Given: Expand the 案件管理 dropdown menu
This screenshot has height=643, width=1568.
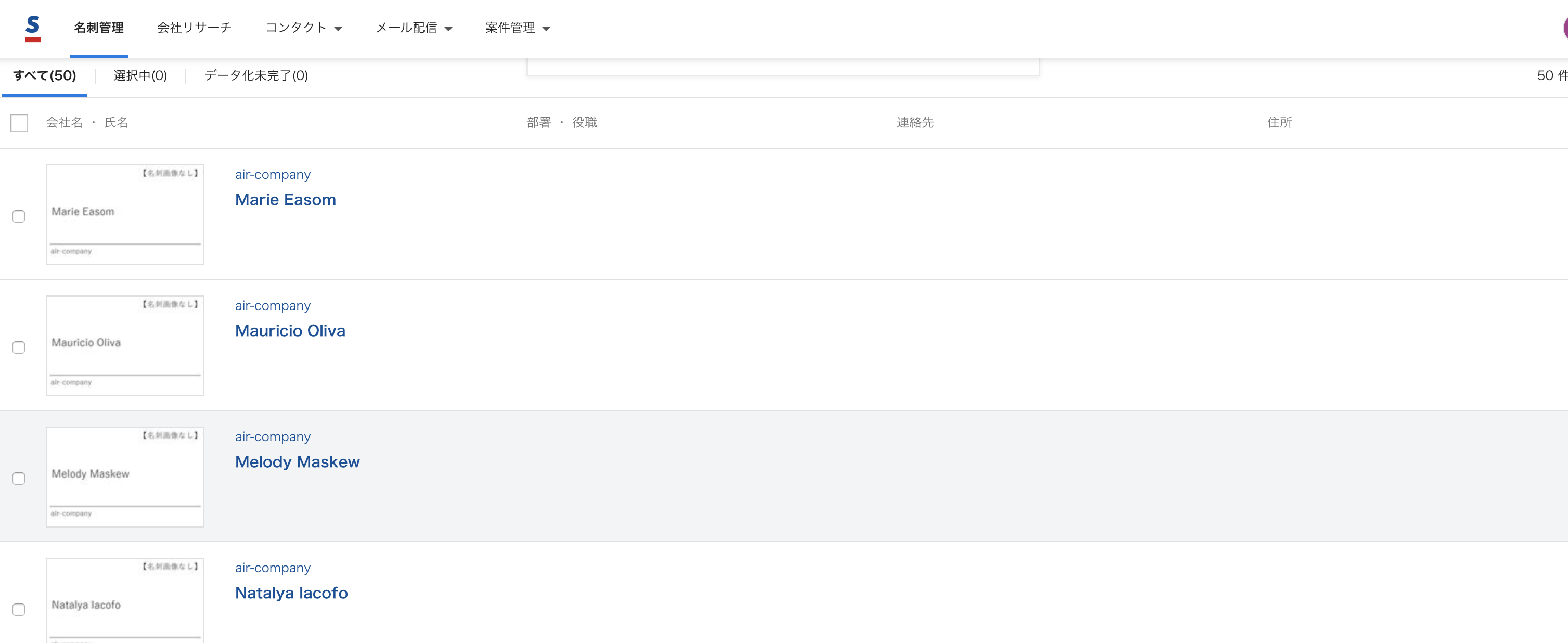Looking at the screenshot, I should point(517,28).
